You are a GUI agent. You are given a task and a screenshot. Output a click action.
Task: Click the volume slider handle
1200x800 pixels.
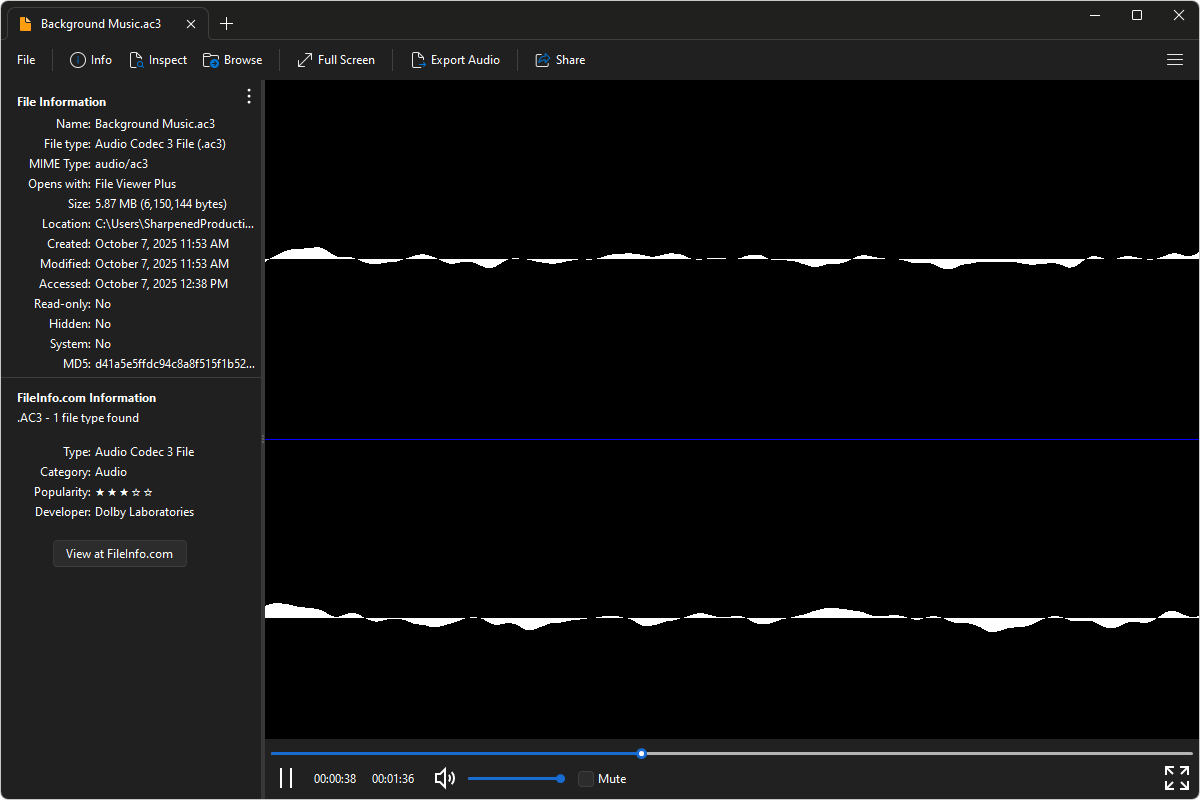click(x=560, y=778)
